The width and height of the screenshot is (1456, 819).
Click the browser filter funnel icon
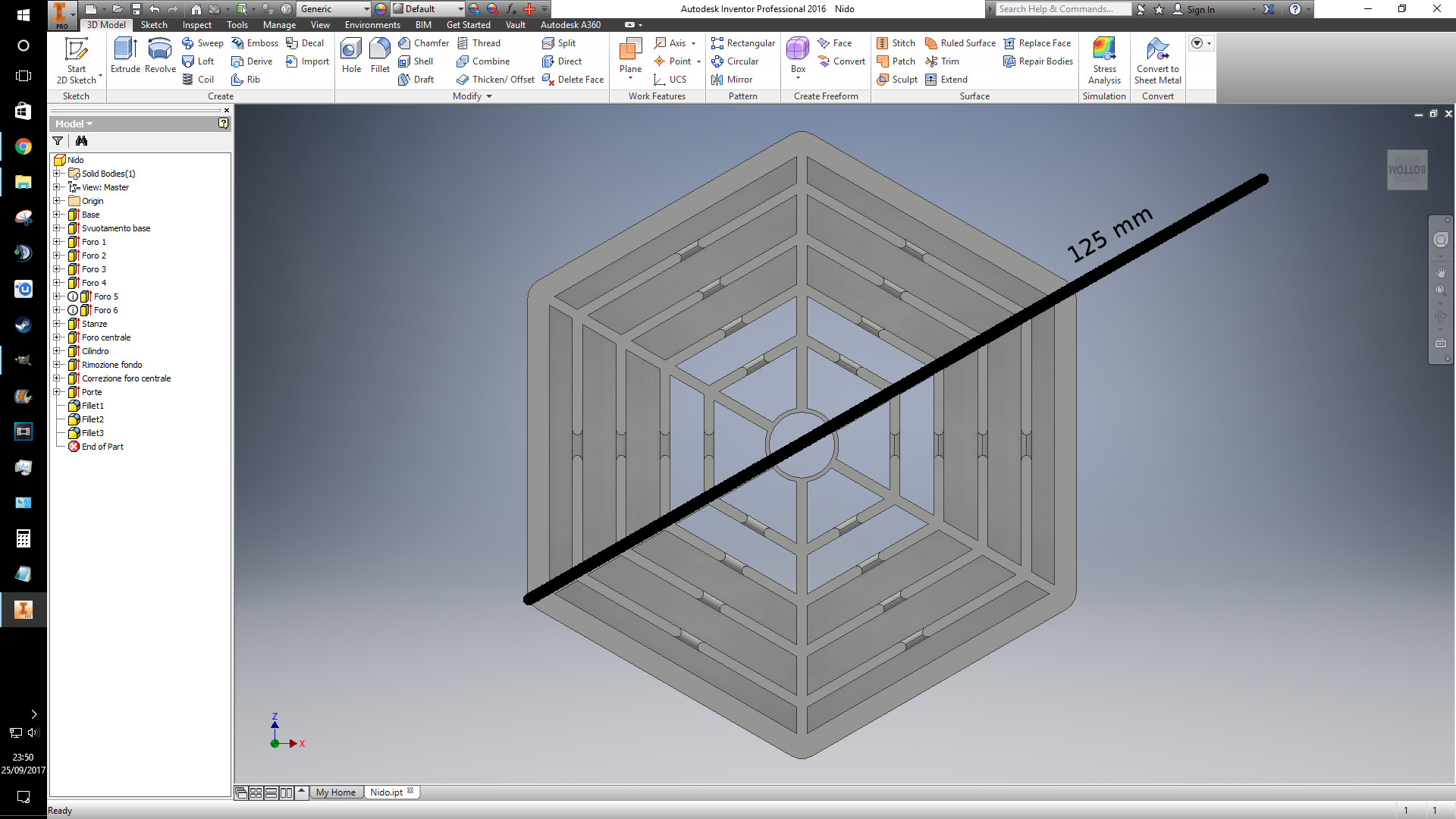[x=58, y=141]
